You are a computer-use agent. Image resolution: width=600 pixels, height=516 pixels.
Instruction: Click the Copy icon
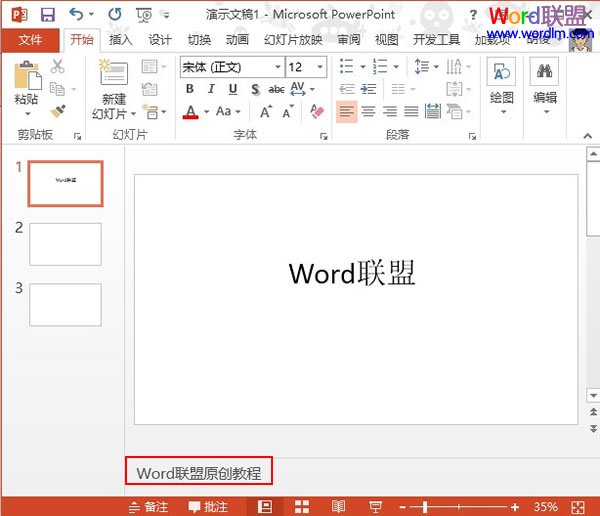57,89
